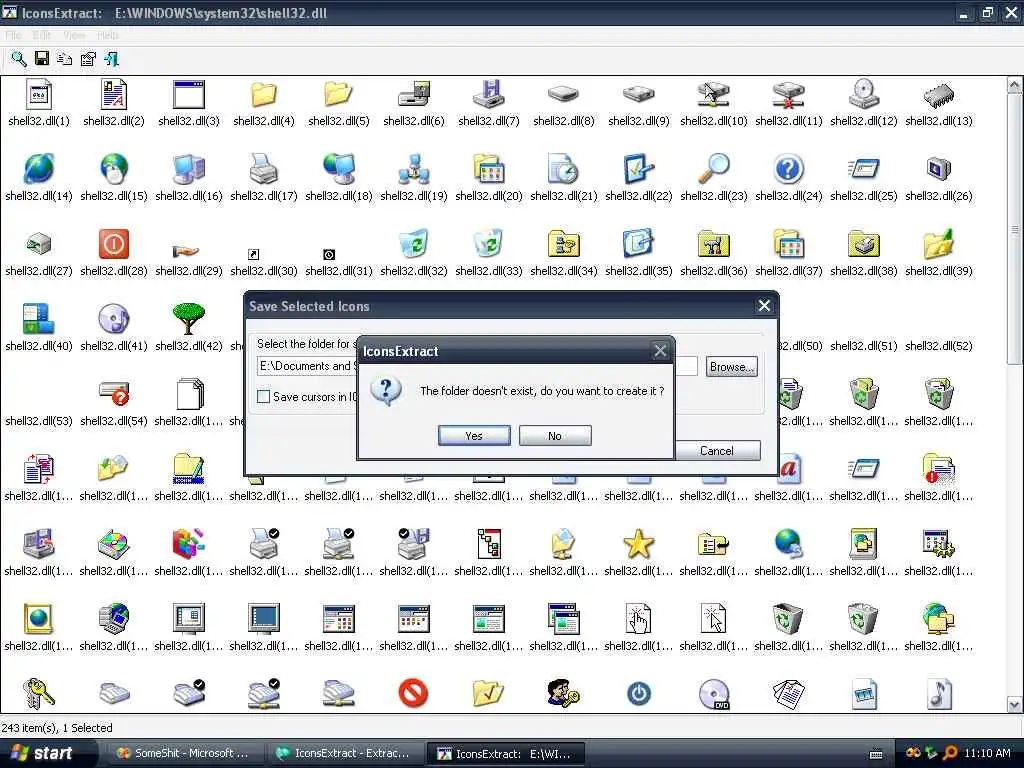Toggle the Save cursors checkbox
The height and width of the screenshot is (768, 1024).
tap(264, 396)
